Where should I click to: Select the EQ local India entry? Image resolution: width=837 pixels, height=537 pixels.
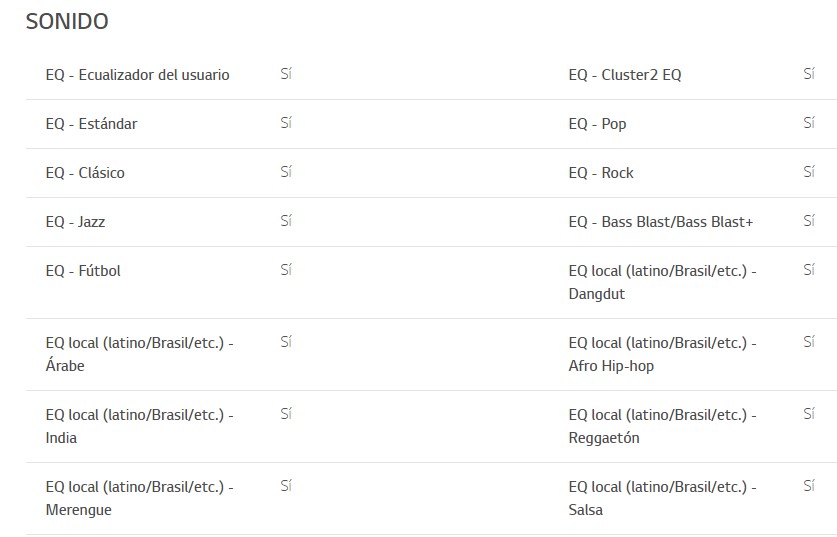pos(139,426)
